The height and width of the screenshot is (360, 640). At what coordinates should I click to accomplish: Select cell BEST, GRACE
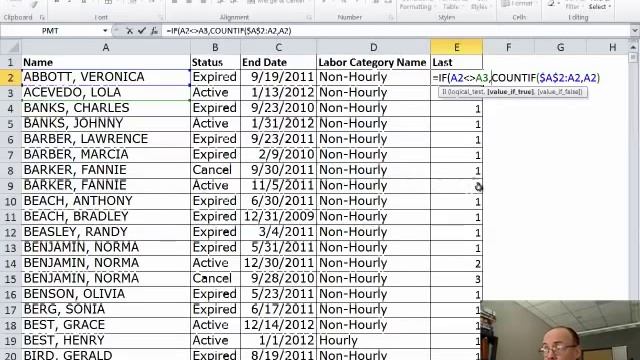[x=106, y=326]
